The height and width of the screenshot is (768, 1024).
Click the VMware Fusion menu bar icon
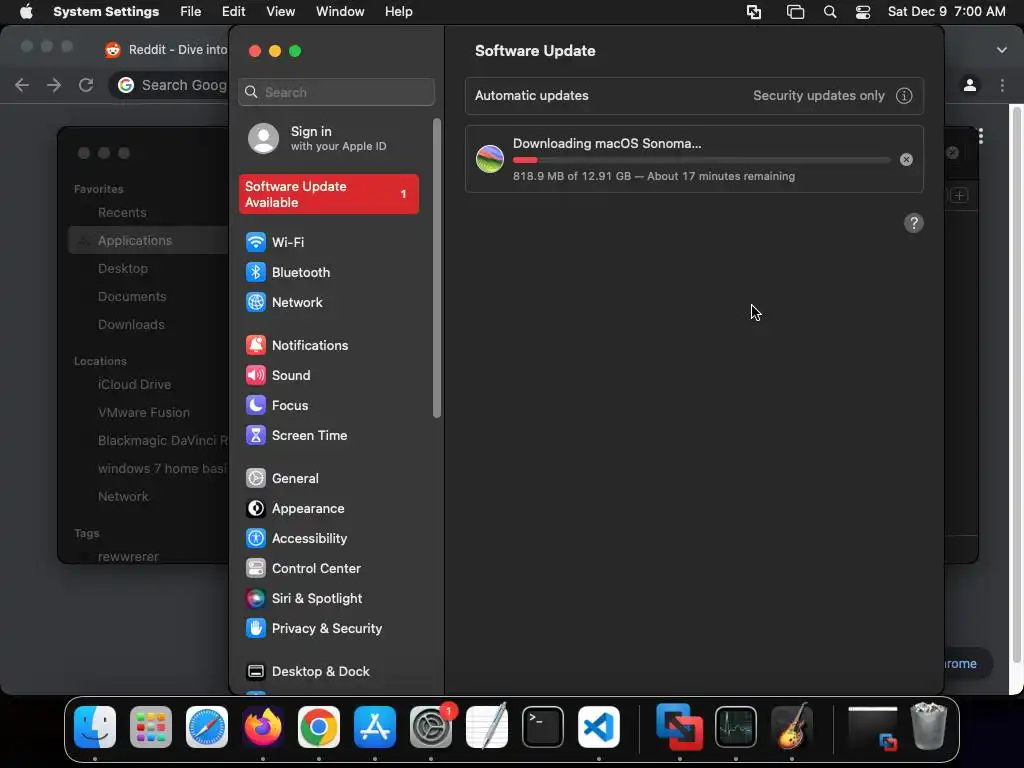tap(754, 12)
